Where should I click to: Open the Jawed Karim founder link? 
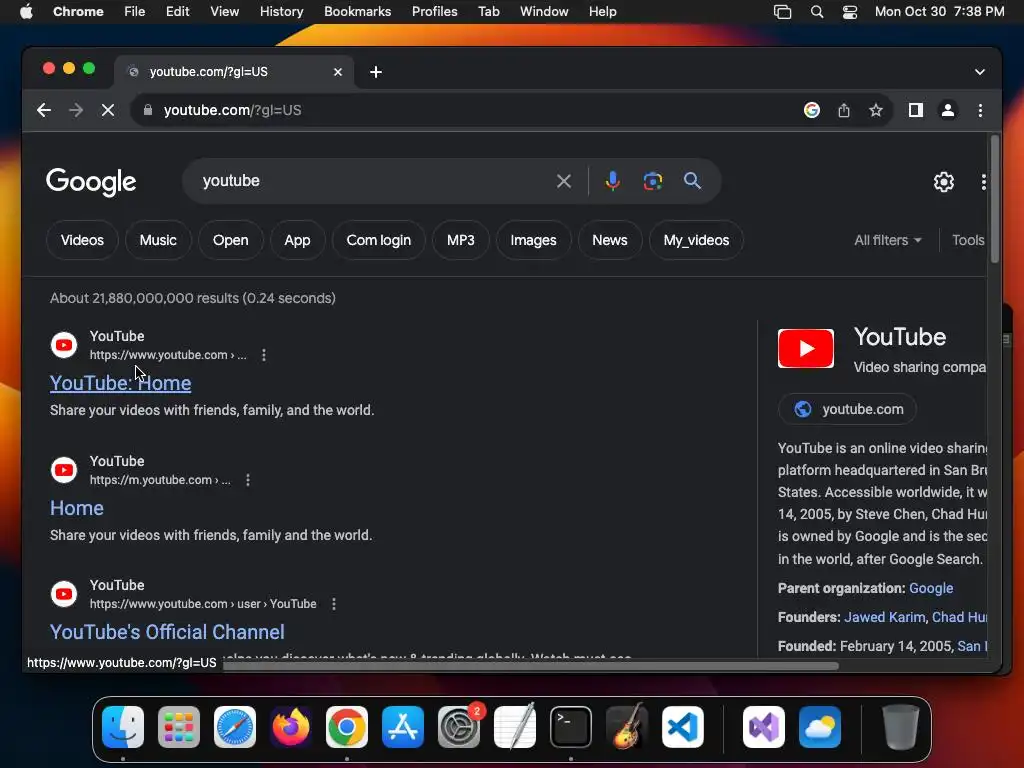click(884, 617)
